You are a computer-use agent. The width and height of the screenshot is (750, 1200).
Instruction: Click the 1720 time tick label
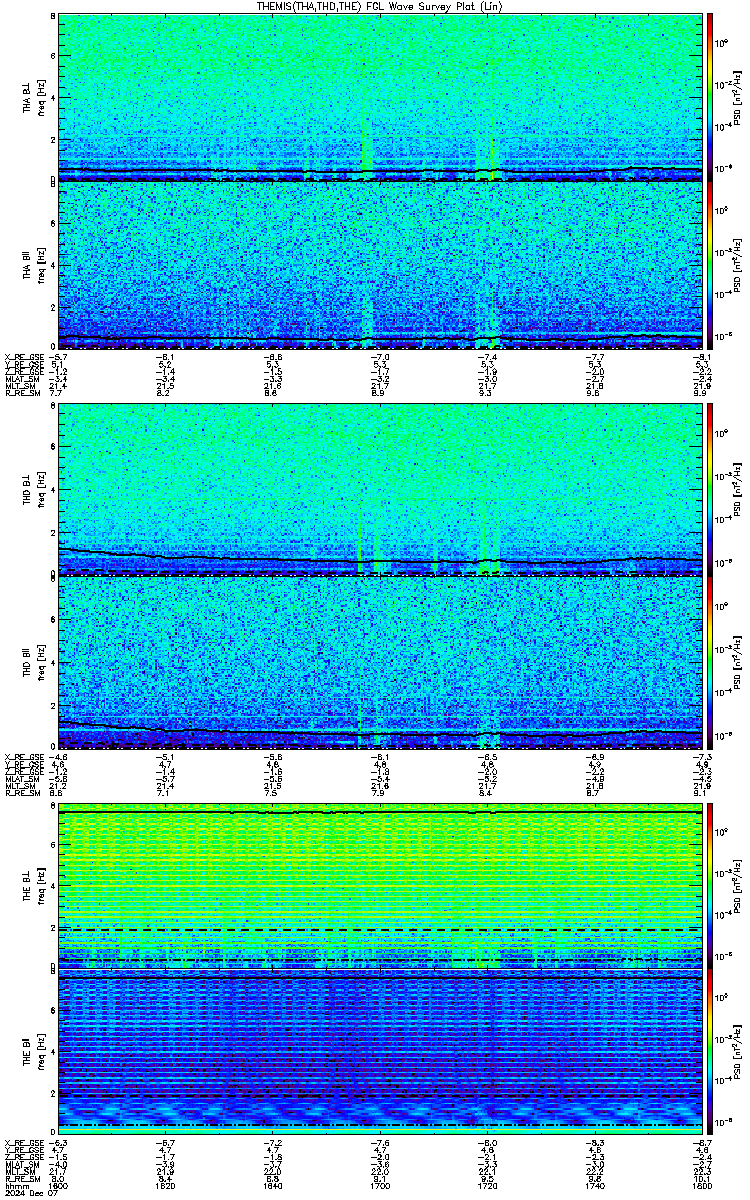coord(488,1185)
